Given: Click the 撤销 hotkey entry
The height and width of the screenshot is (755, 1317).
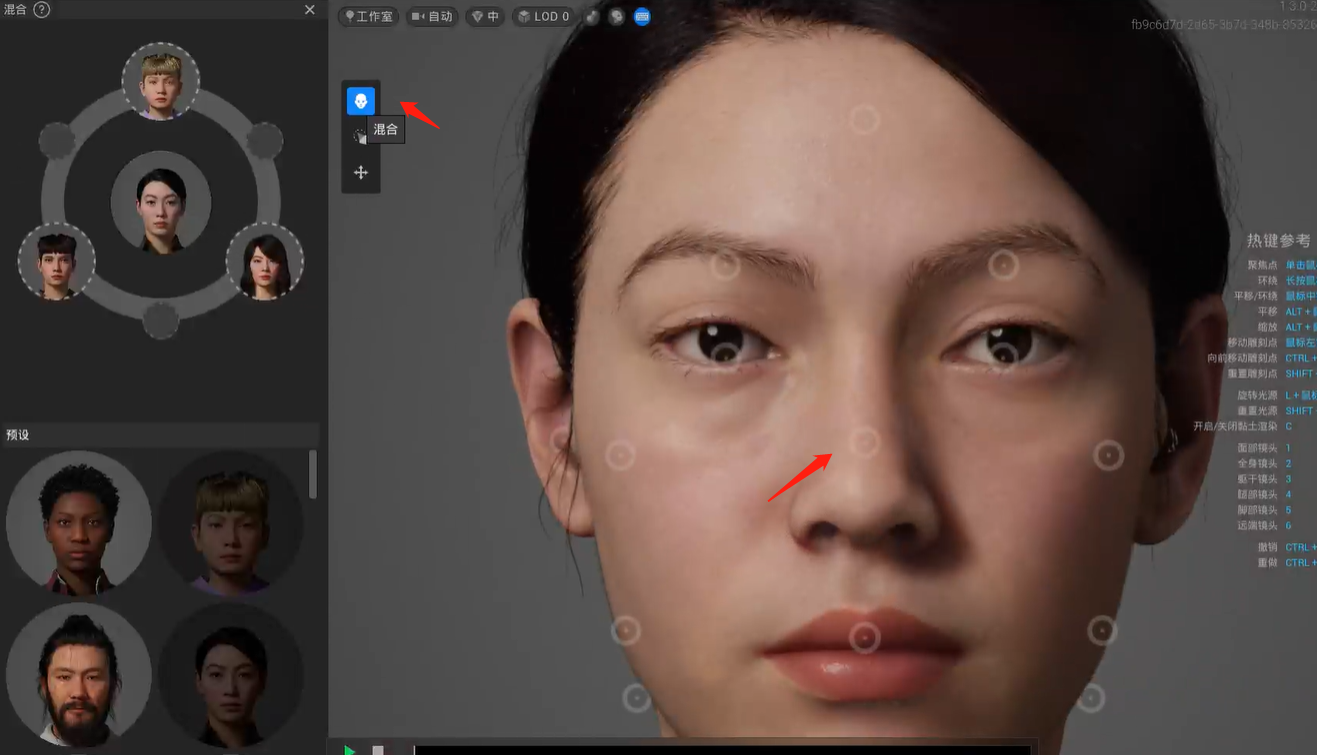Looking at the screenshot, I should 1287,548.
